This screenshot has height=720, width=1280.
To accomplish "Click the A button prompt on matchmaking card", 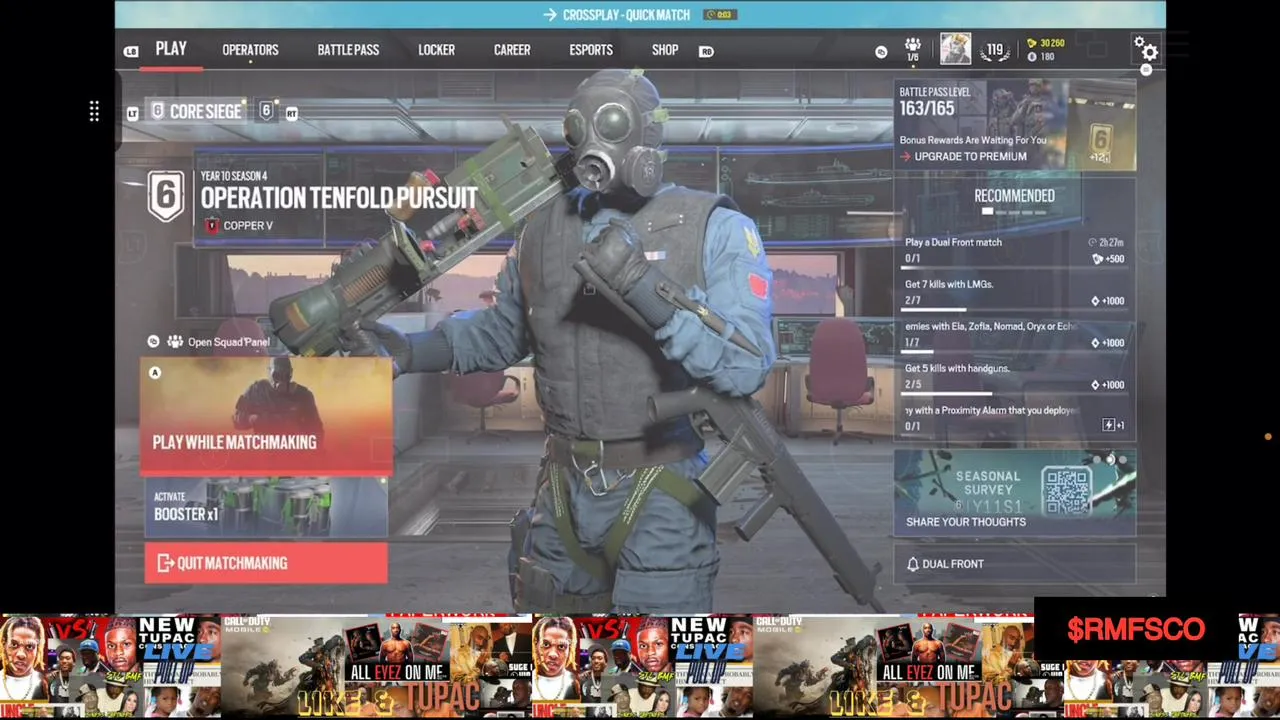I will (155, 373).
